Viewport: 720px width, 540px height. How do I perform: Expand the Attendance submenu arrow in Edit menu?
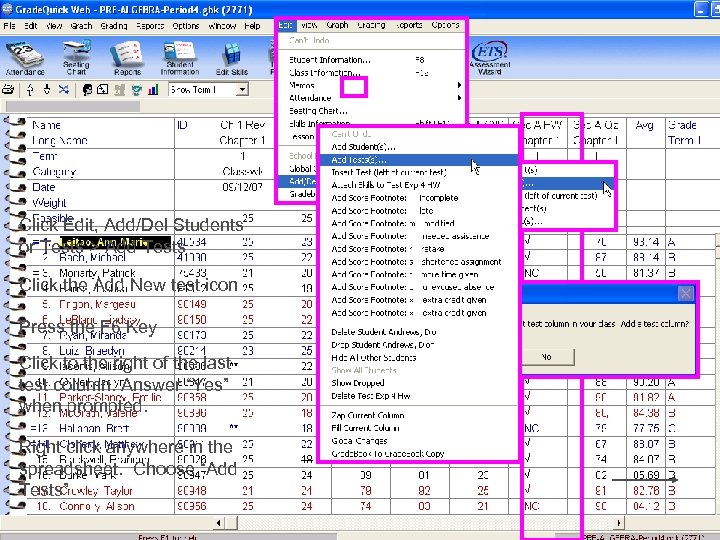coord(459,98)
